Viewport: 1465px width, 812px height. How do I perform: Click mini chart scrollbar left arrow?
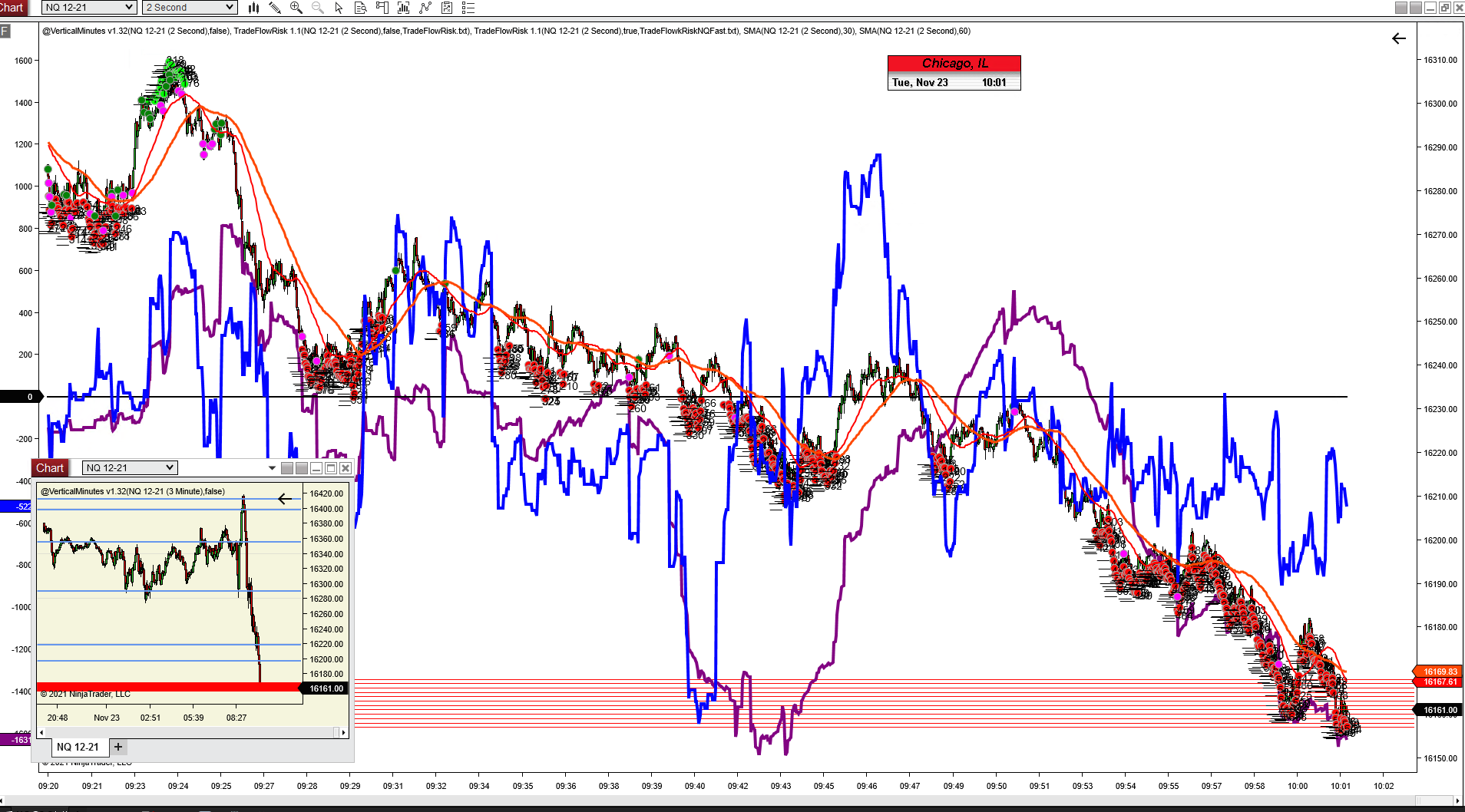41,732
